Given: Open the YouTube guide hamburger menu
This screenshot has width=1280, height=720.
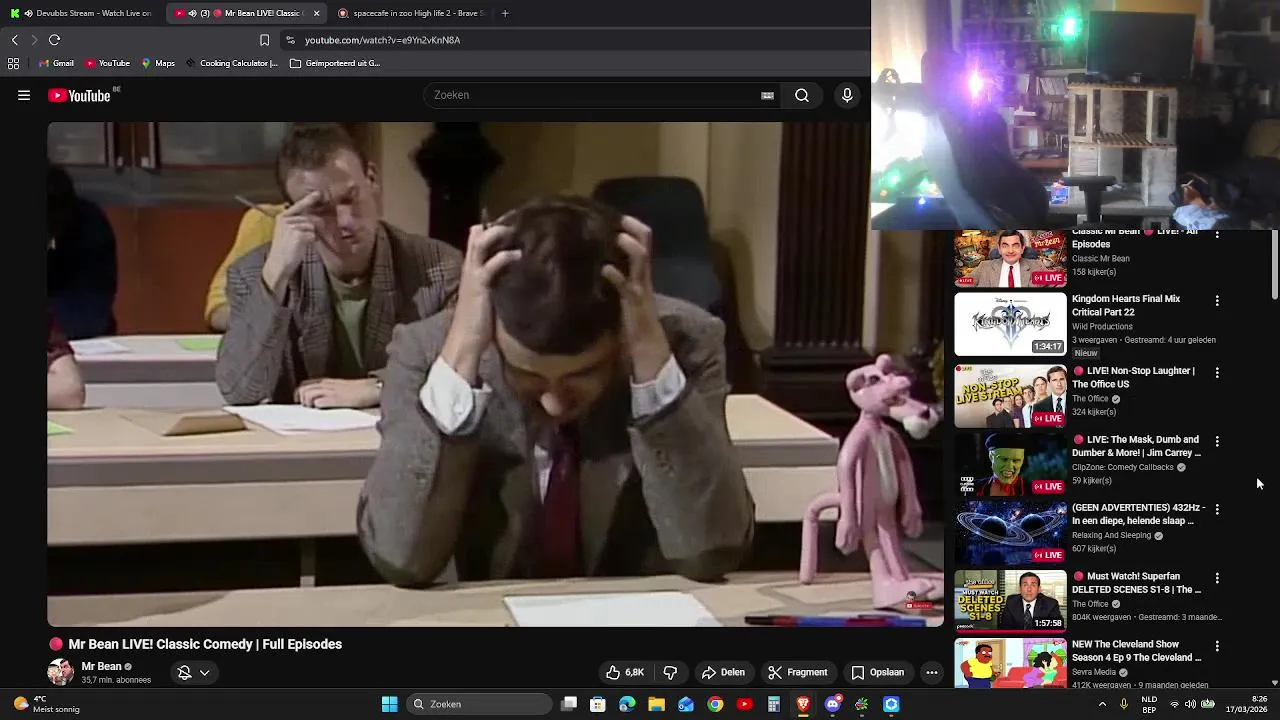Looking at the screenshot, I should [24, 95].
